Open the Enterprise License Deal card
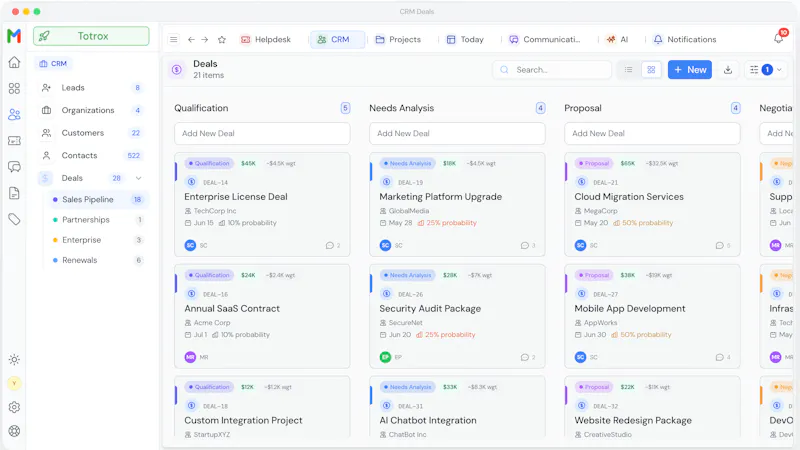The height and width of the screenshot is (450, 800). coord(262,204)
